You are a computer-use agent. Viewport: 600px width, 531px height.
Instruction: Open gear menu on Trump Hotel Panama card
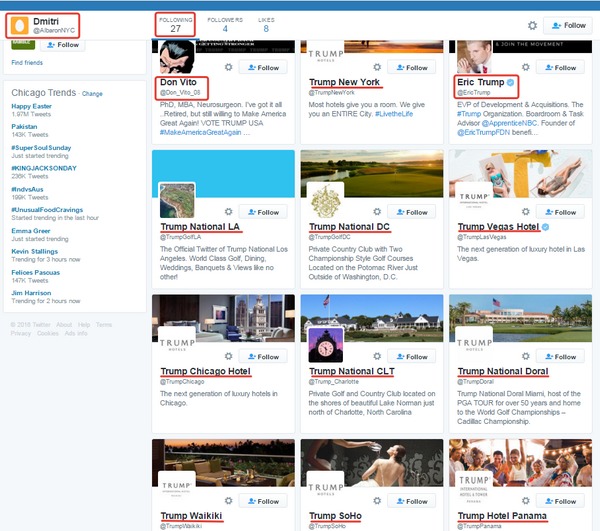coord(526,501)
